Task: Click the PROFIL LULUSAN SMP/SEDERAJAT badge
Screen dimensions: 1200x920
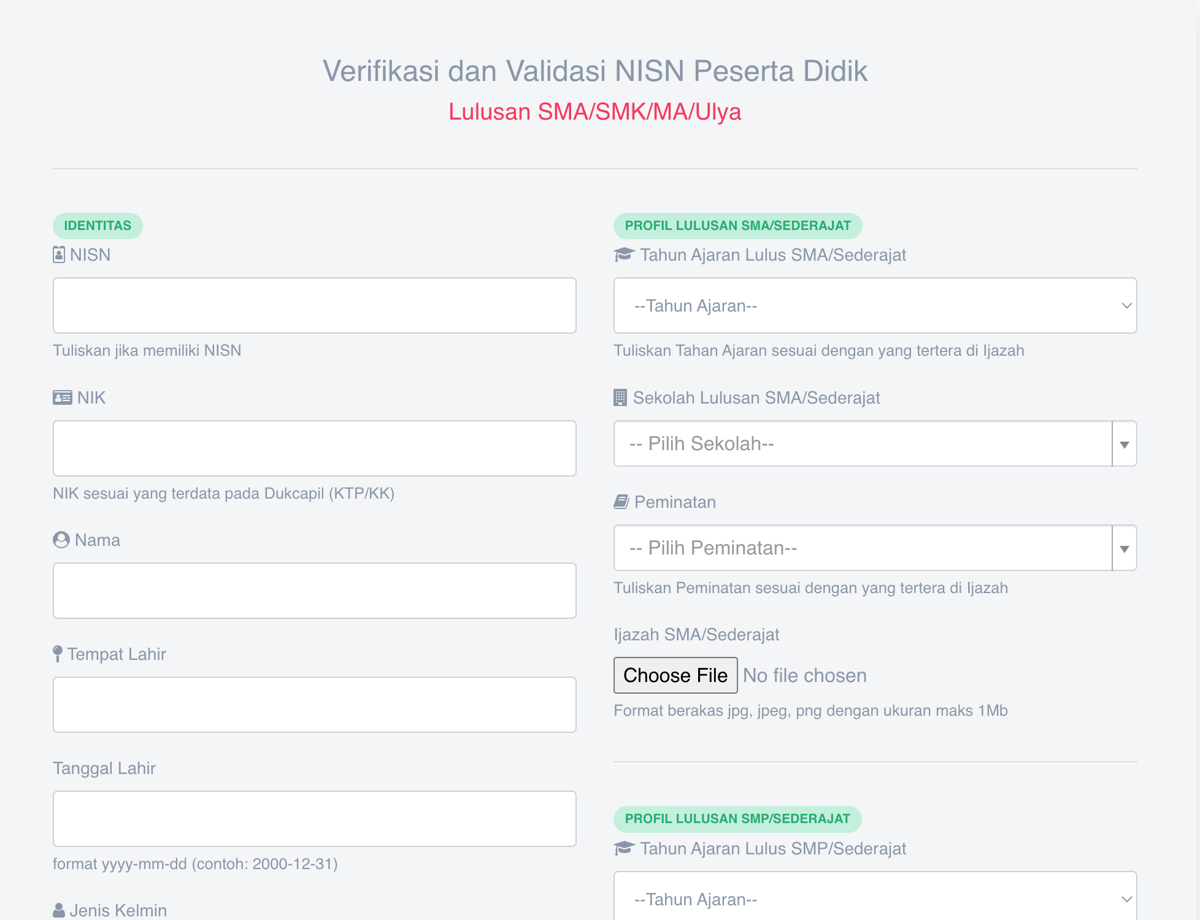Action: tap(737, 818)
